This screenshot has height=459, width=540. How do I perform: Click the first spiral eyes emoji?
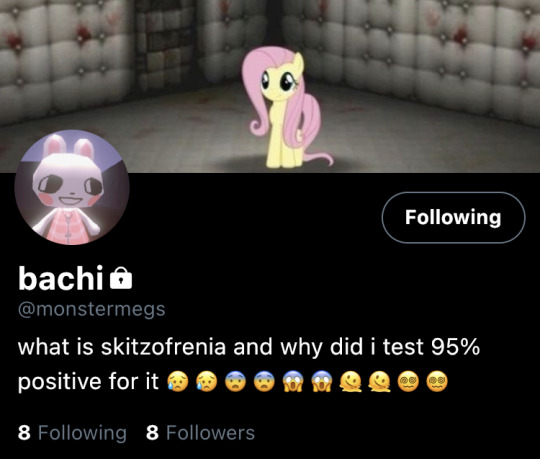coord(408,382)
